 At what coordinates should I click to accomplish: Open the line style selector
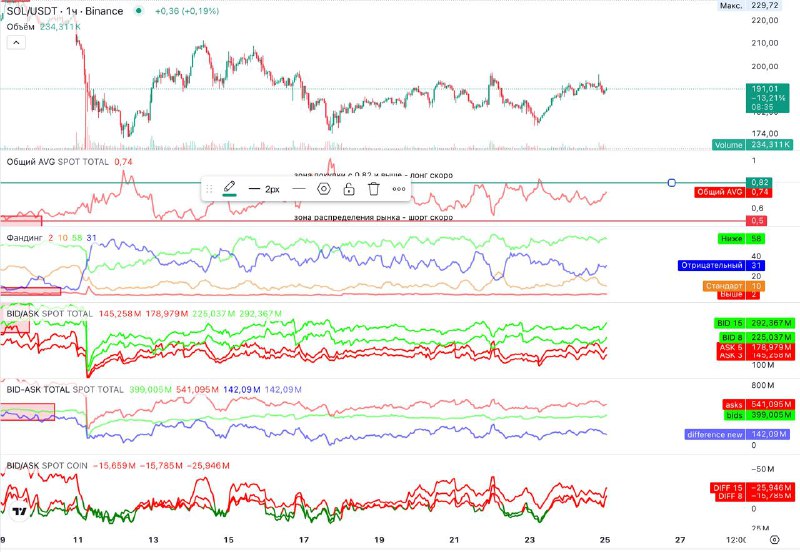[298, 188]
